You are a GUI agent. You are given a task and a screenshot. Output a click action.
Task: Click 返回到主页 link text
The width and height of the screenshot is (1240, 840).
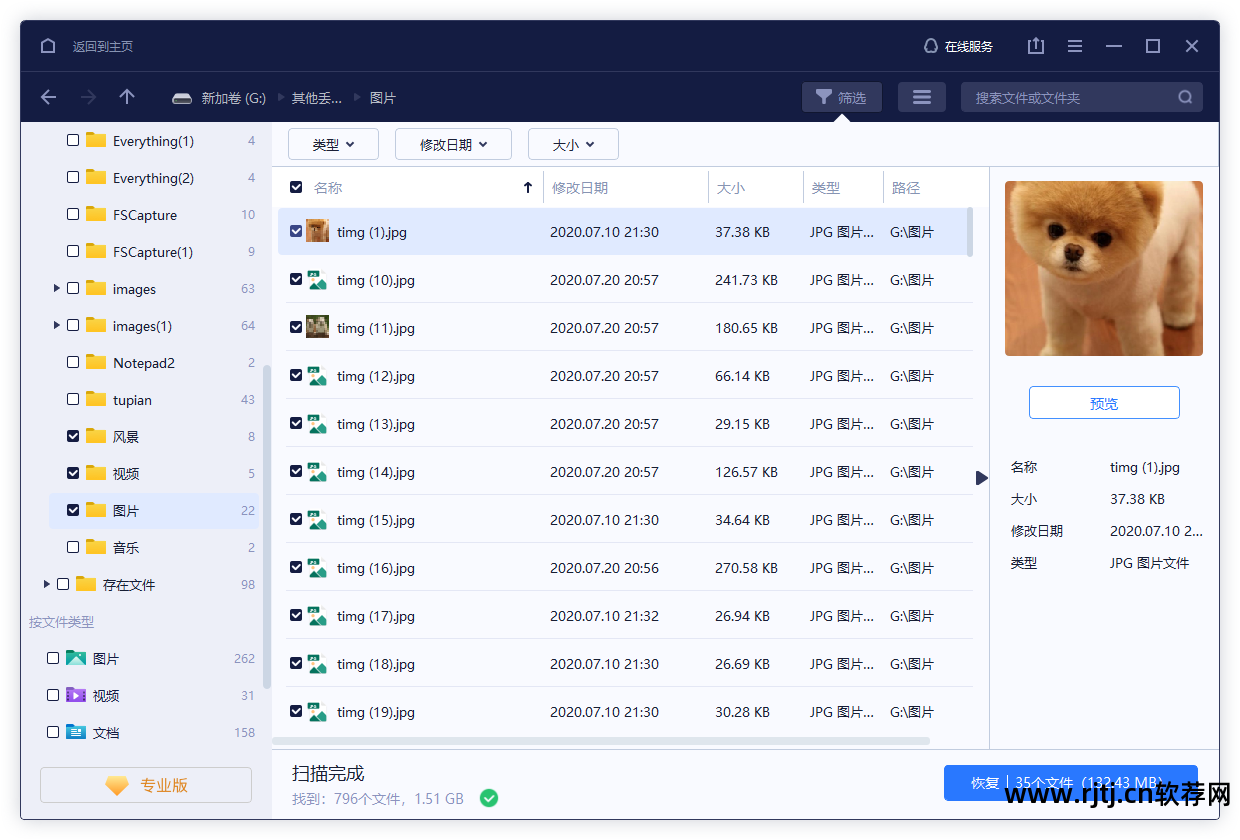[103, 47]
